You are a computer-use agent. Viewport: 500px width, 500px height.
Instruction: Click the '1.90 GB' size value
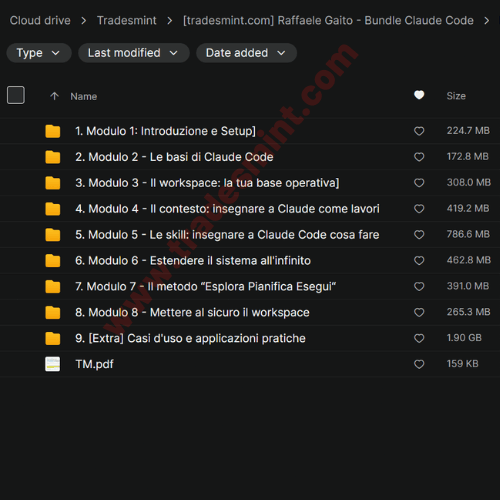[x=464, y=338]
